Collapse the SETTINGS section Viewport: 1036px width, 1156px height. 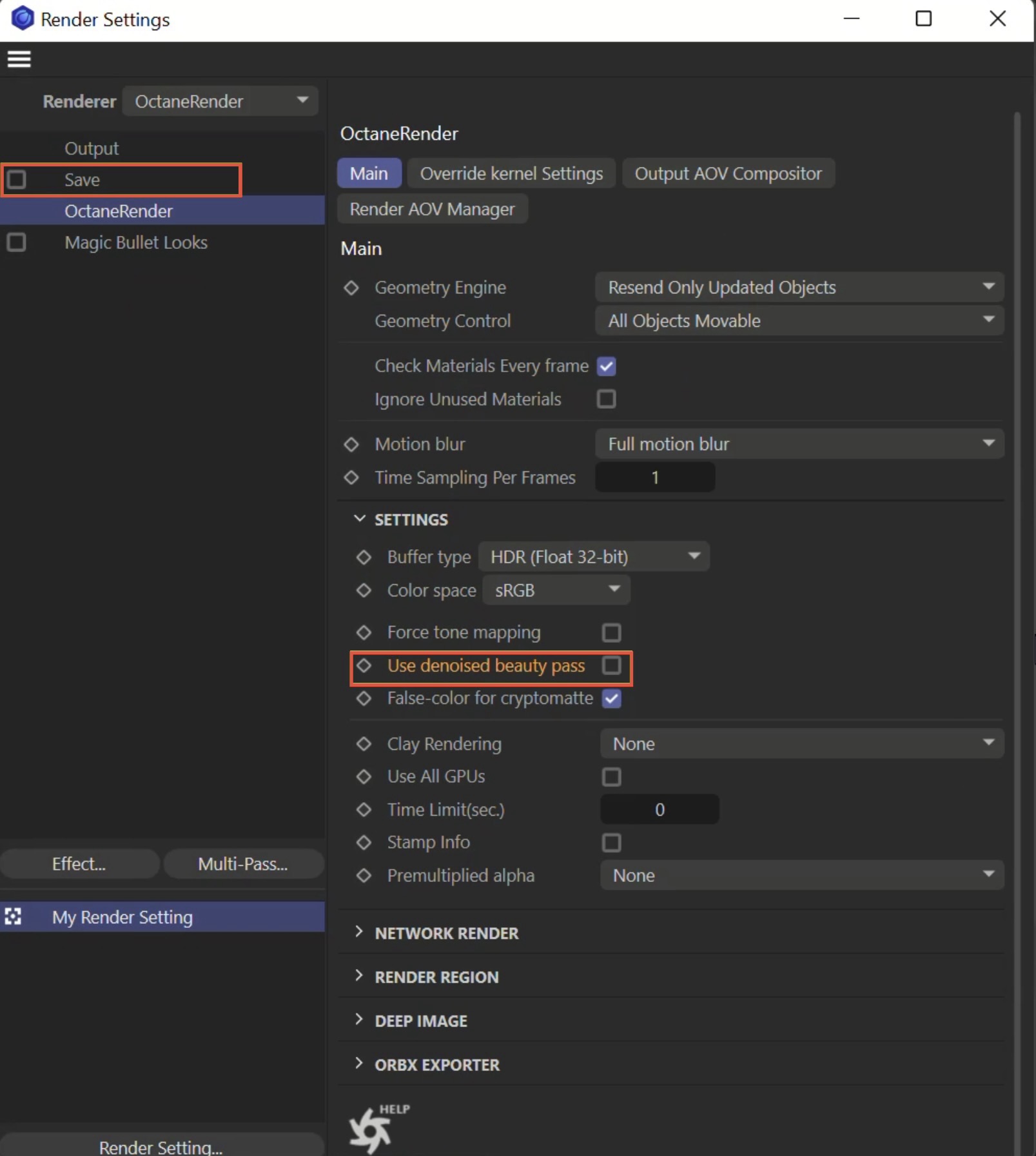[x=360, y=519]
